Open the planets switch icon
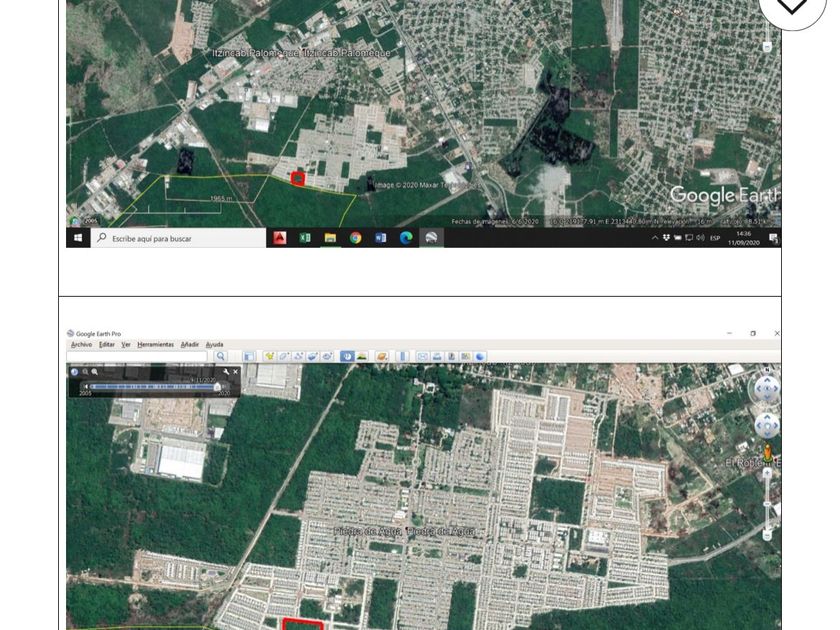This screenshot has height=630, width=840. 381,356
